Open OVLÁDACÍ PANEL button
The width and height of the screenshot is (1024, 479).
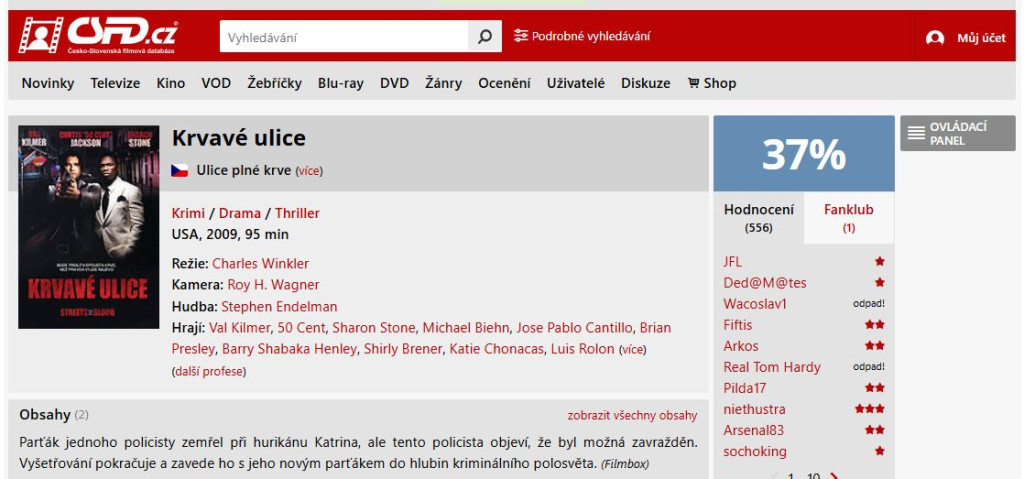pos(957,133)
